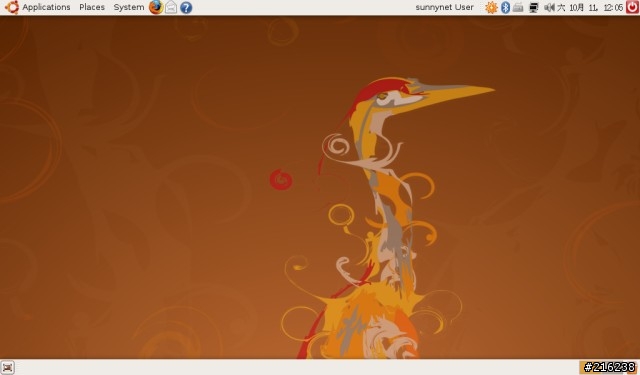Open the System menu
The height and width of the screenshot is (375, 640).
point(129,7)
